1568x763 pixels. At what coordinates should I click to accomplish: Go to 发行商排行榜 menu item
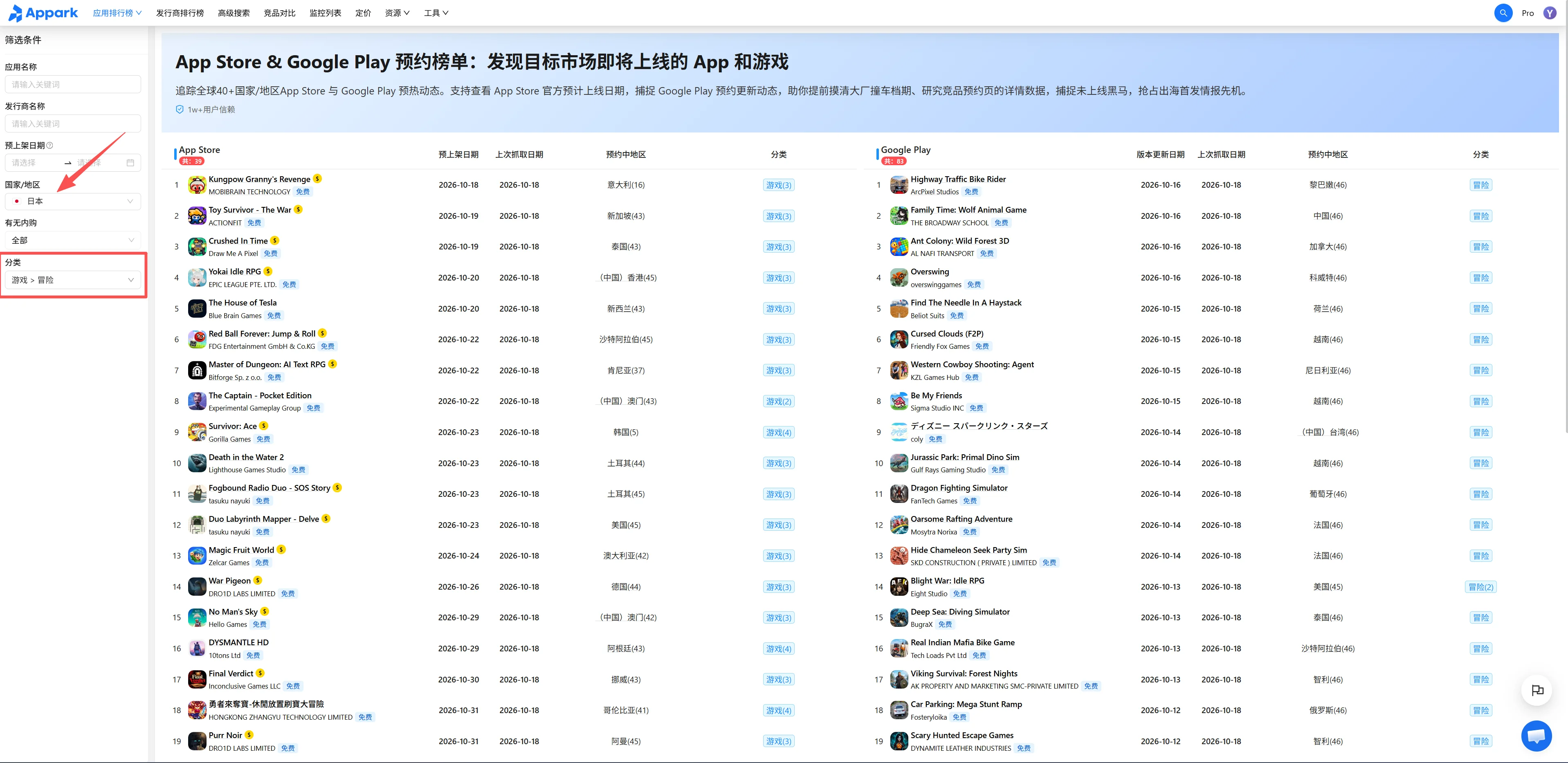click(x=180, y=13)
